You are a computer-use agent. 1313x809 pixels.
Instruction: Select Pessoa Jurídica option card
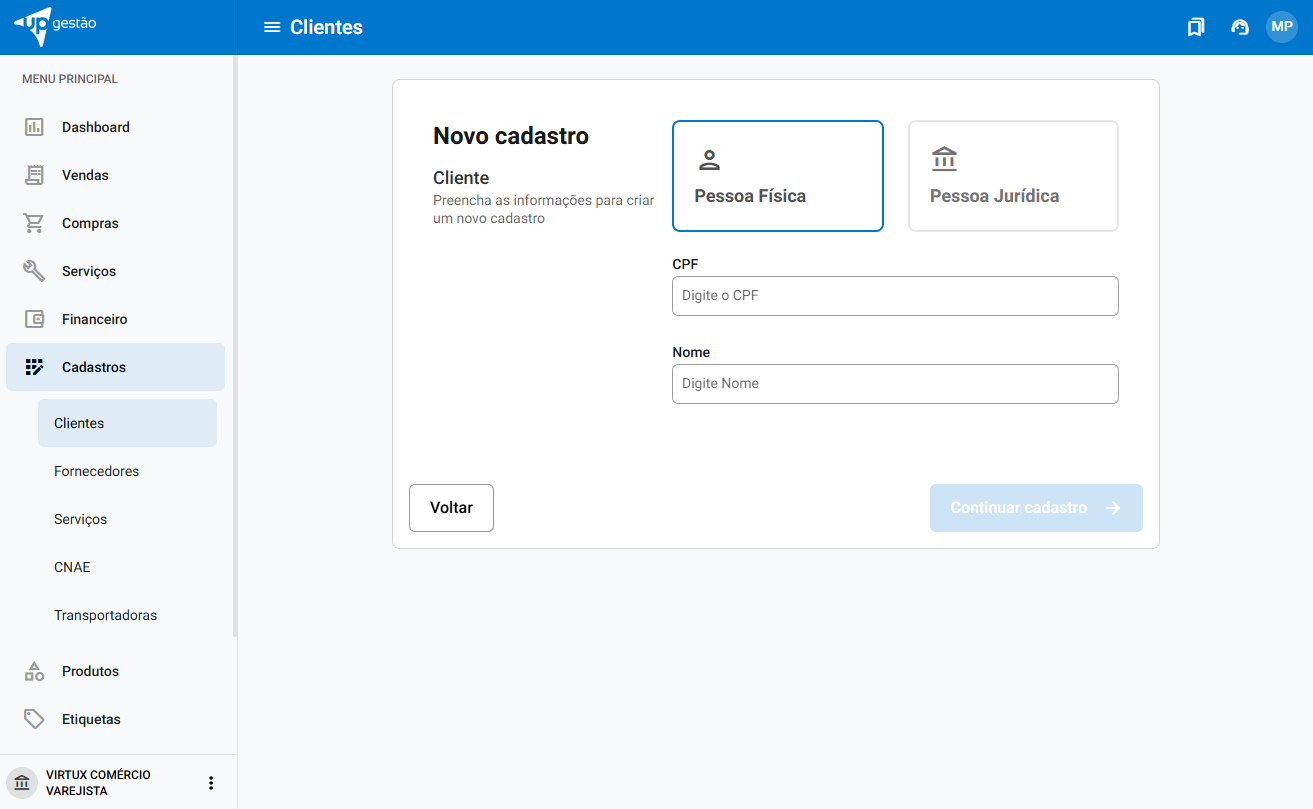1012,176
